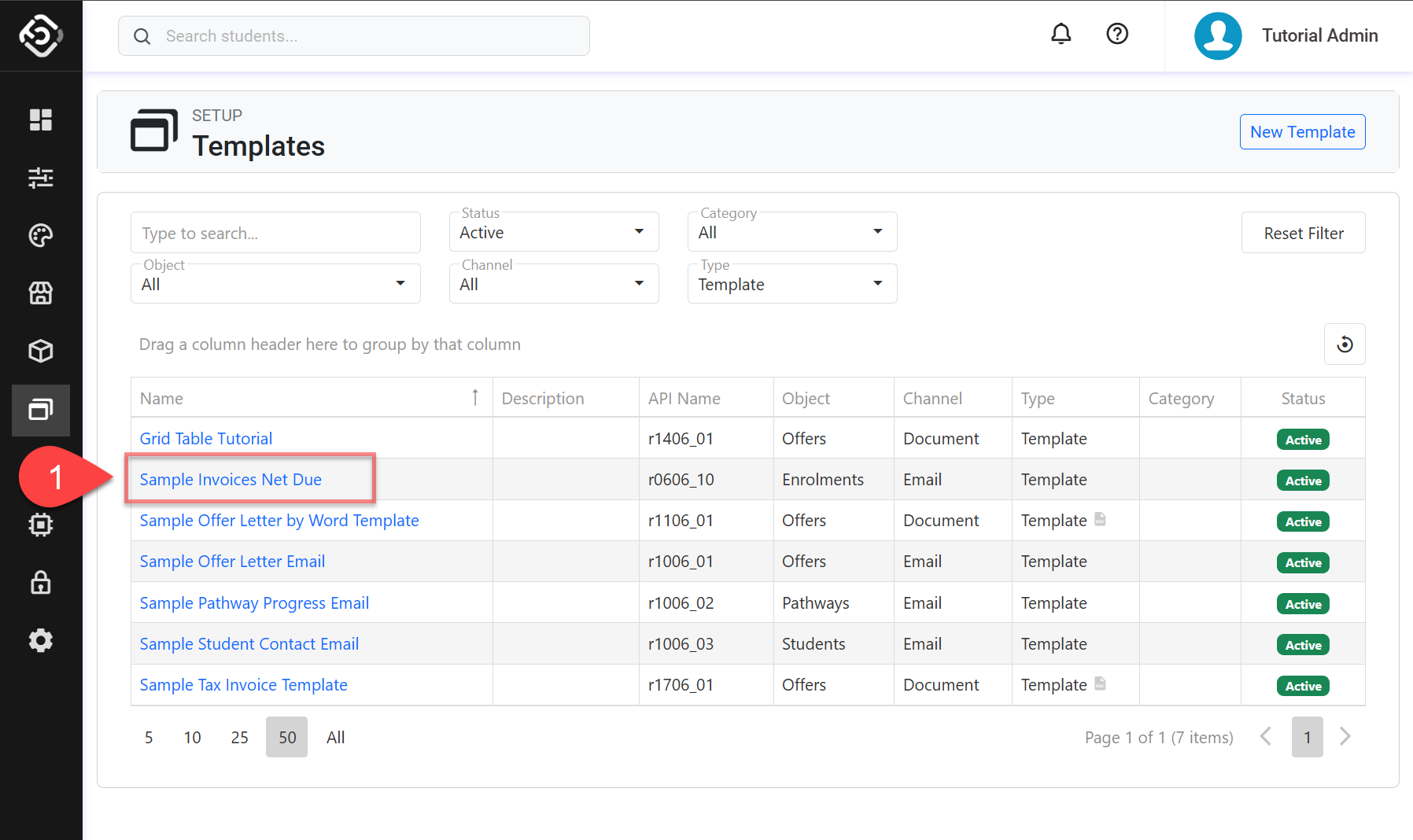Click the storefront icon in sidebar
This screenshot has width=1413, height=840.
pos(41,293)
